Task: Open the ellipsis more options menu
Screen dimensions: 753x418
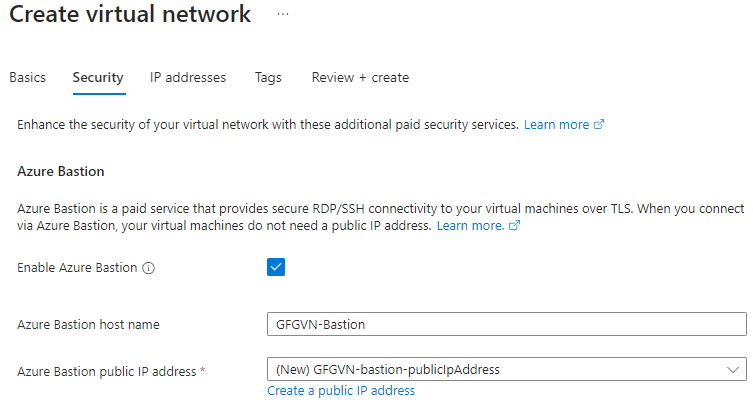Action: pyautogui.click(x=283, y=14)
